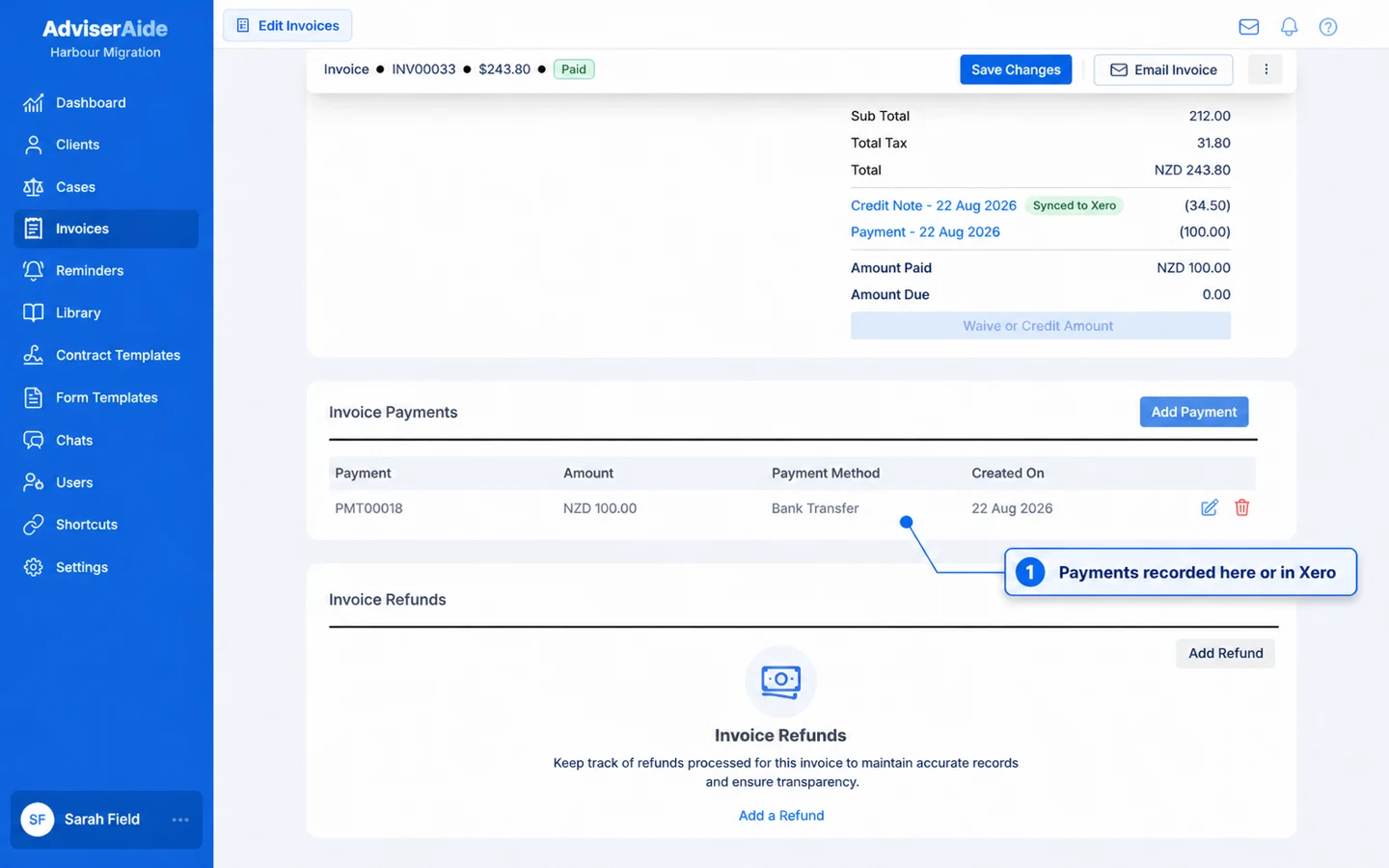Expand Sarah Field user menu dots
The width and height of the screenshot is (1389, 868).
[180, 819]
